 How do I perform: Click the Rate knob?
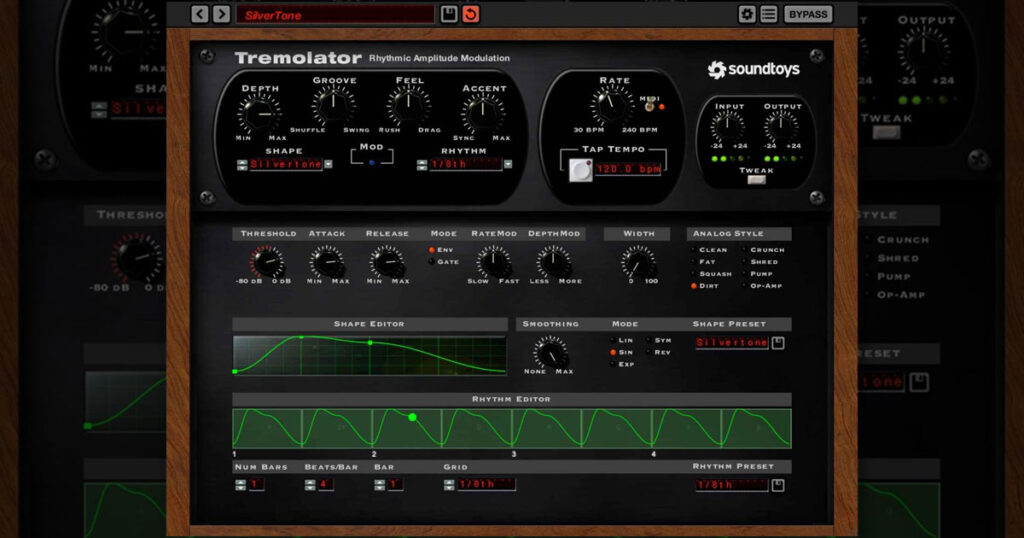coord(613,106)
